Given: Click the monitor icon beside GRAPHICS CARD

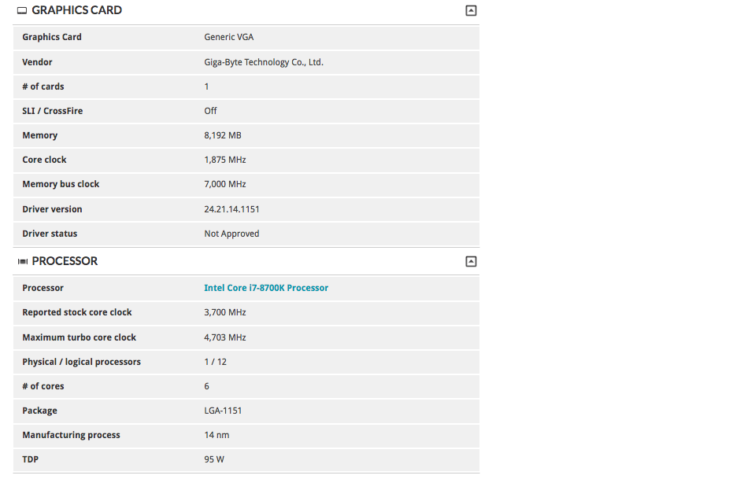Looking at the screenshot, I should tap(22, 11).
